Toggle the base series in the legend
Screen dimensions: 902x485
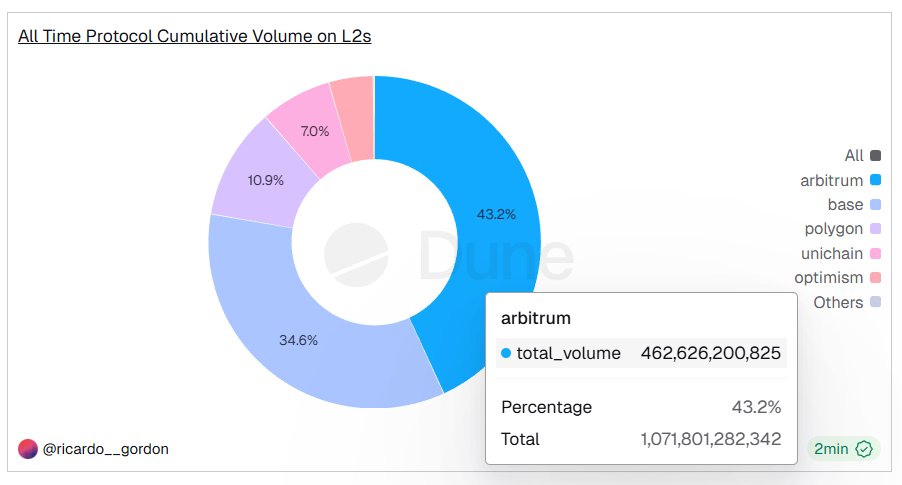tap(845, 205)
